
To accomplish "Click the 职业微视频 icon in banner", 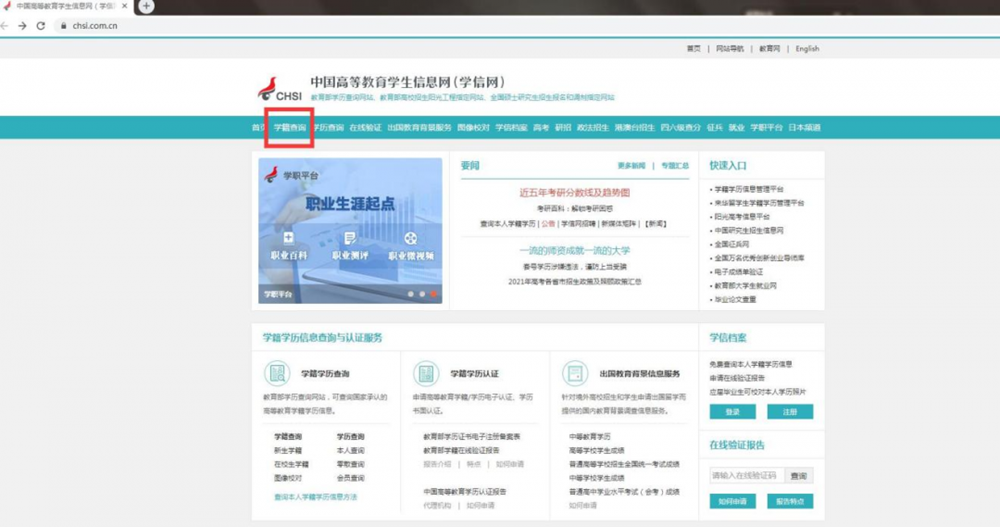I will click(x=411, y=238).
